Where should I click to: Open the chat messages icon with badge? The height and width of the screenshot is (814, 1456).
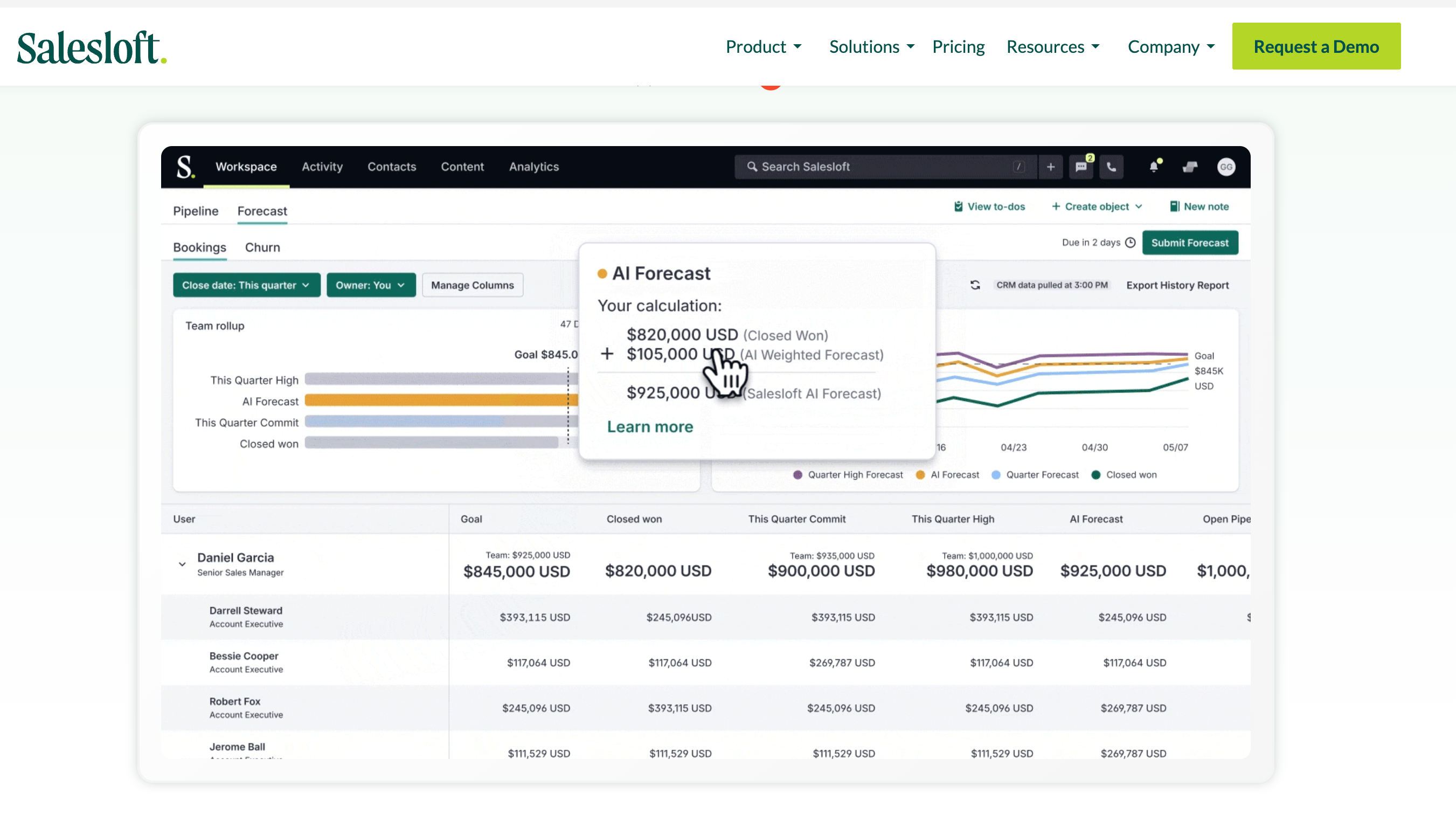1081,167
